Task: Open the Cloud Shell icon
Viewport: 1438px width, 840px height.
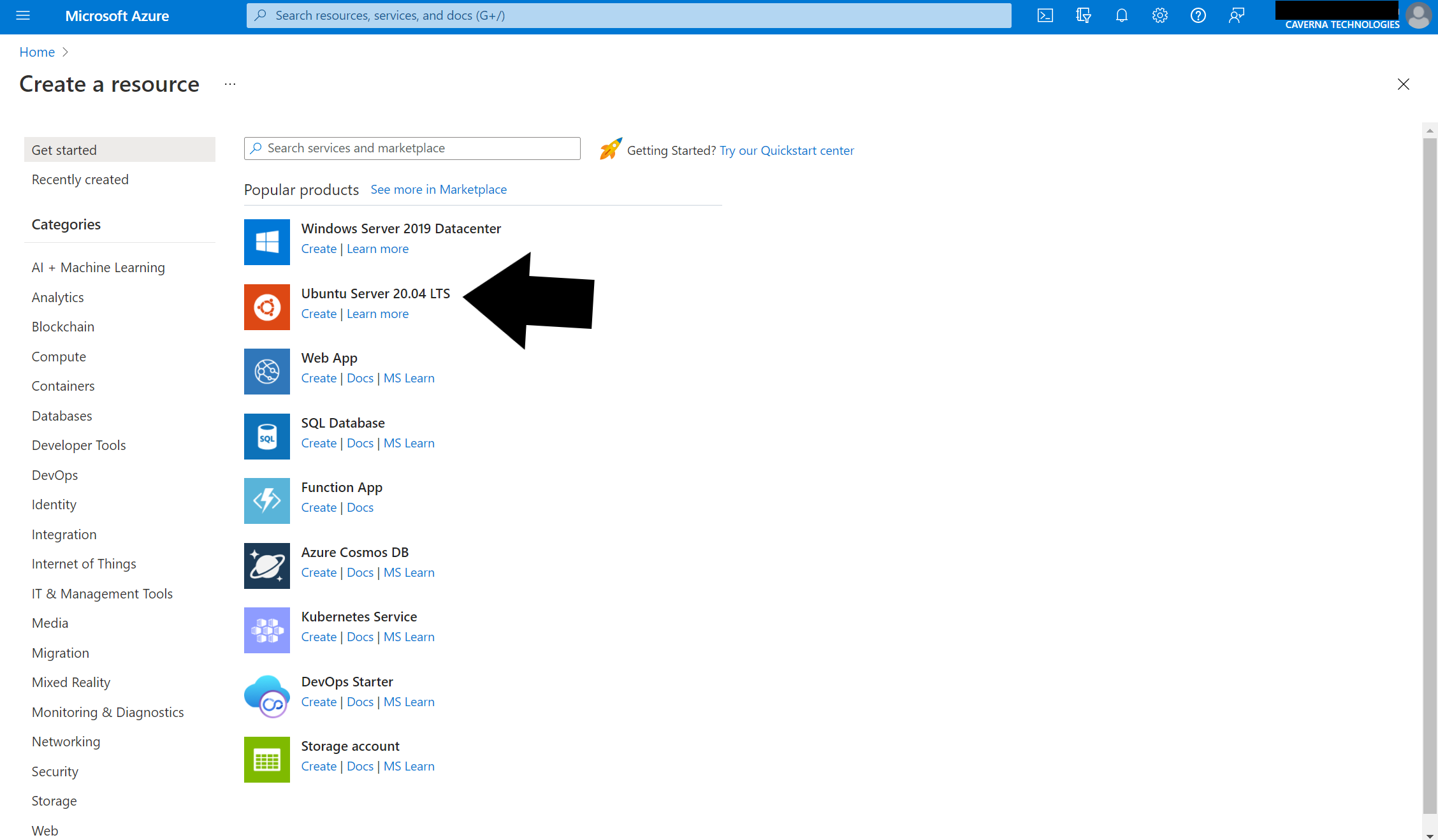Action: coord(1045,15)
